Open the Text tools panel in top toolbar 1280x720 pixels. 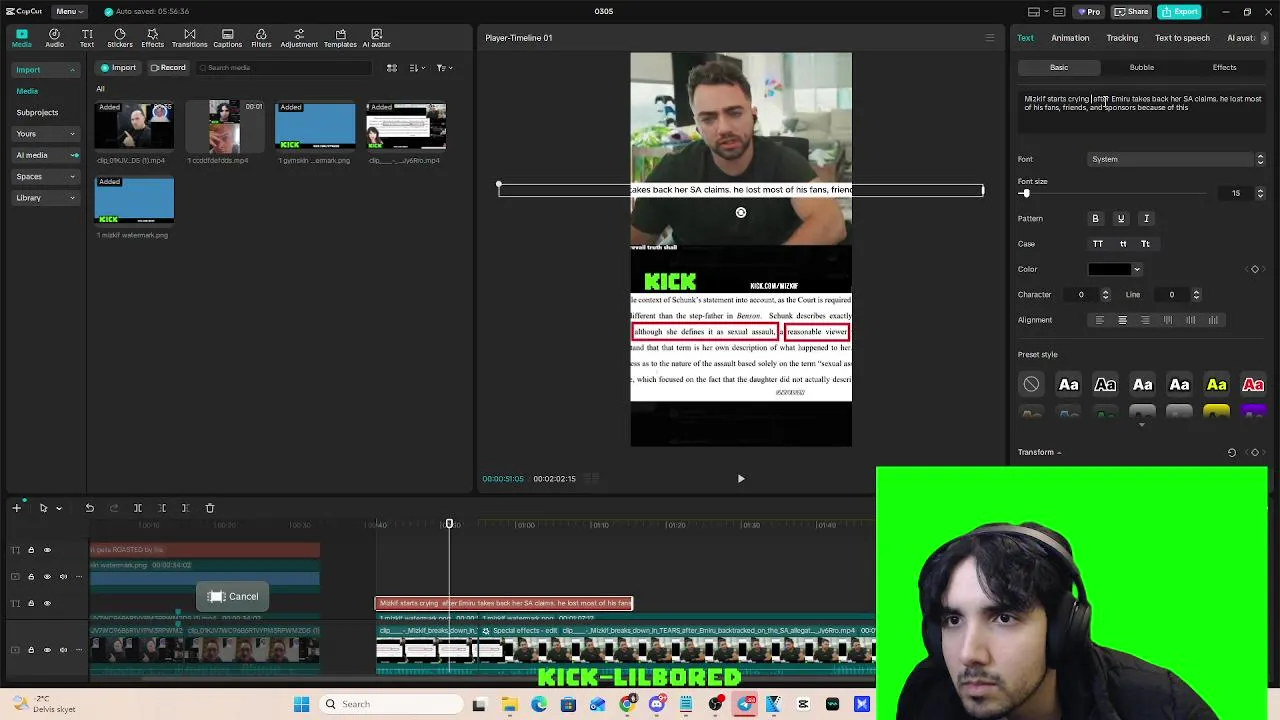87,38
